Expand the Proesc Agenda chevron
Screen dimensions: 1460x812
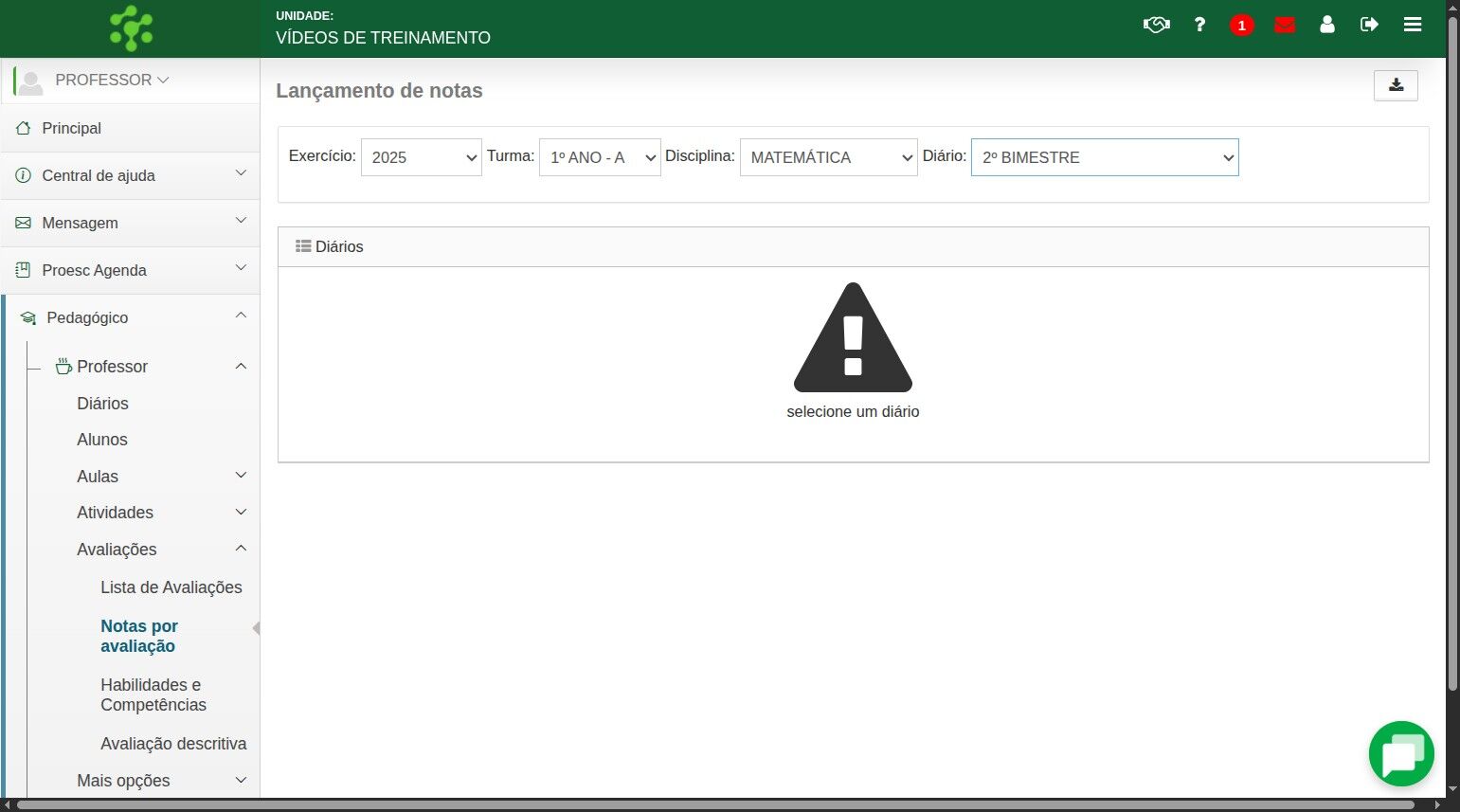tap(241, 268)
